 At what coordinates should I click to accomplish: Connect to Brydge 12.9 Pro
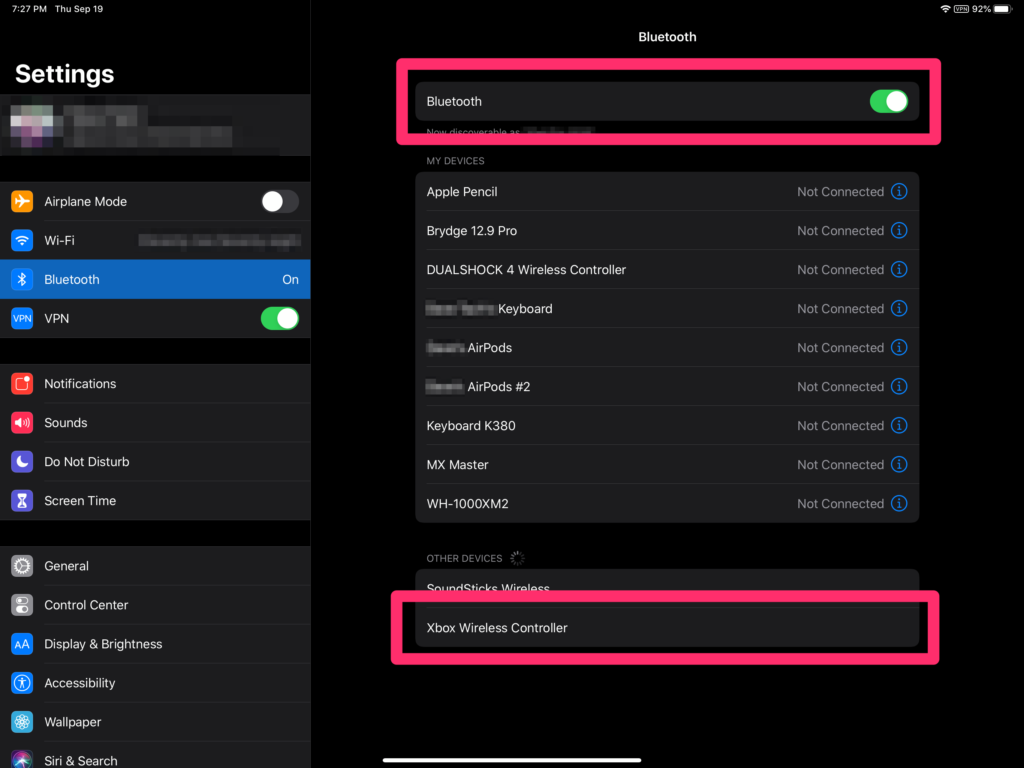pyautogui.click(x=667, y=231)
